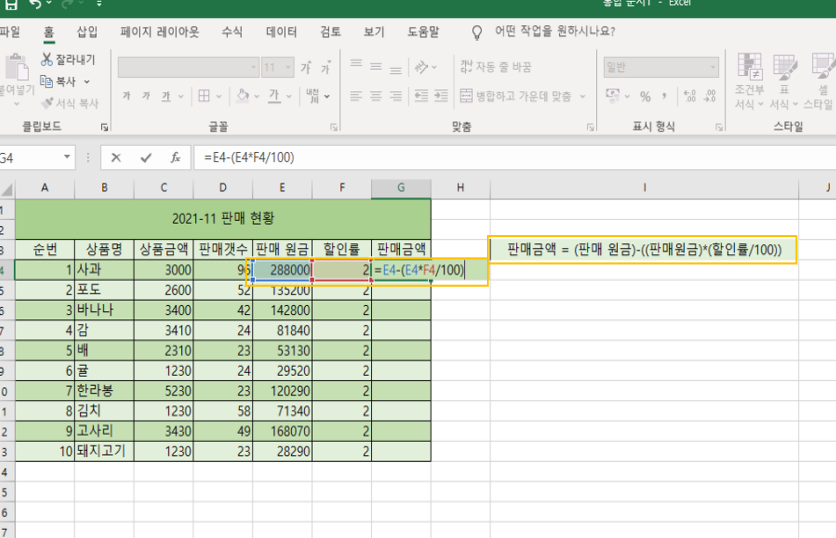Click the align right icon
The image size is (836, 538).
(x=396, y=96)
